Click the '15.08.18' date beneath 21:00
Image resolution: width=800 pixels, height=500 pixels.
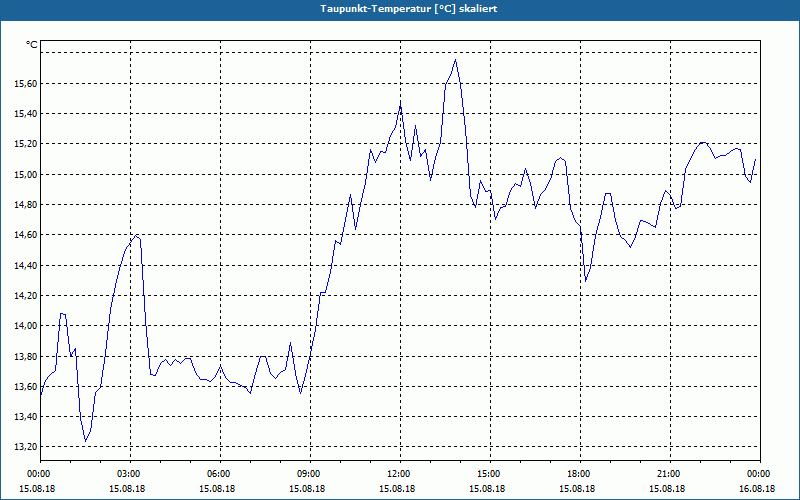[x=667, y=489]
